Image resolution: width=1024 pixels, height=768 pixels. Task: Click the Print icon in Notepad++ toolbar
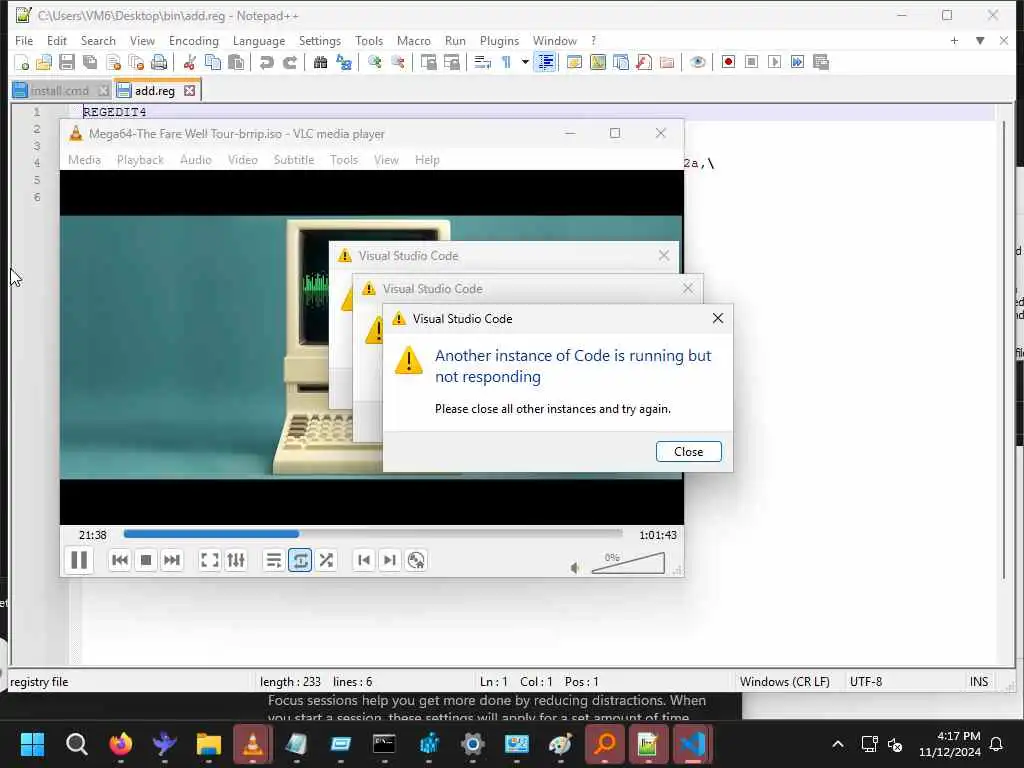coord(159,62)
